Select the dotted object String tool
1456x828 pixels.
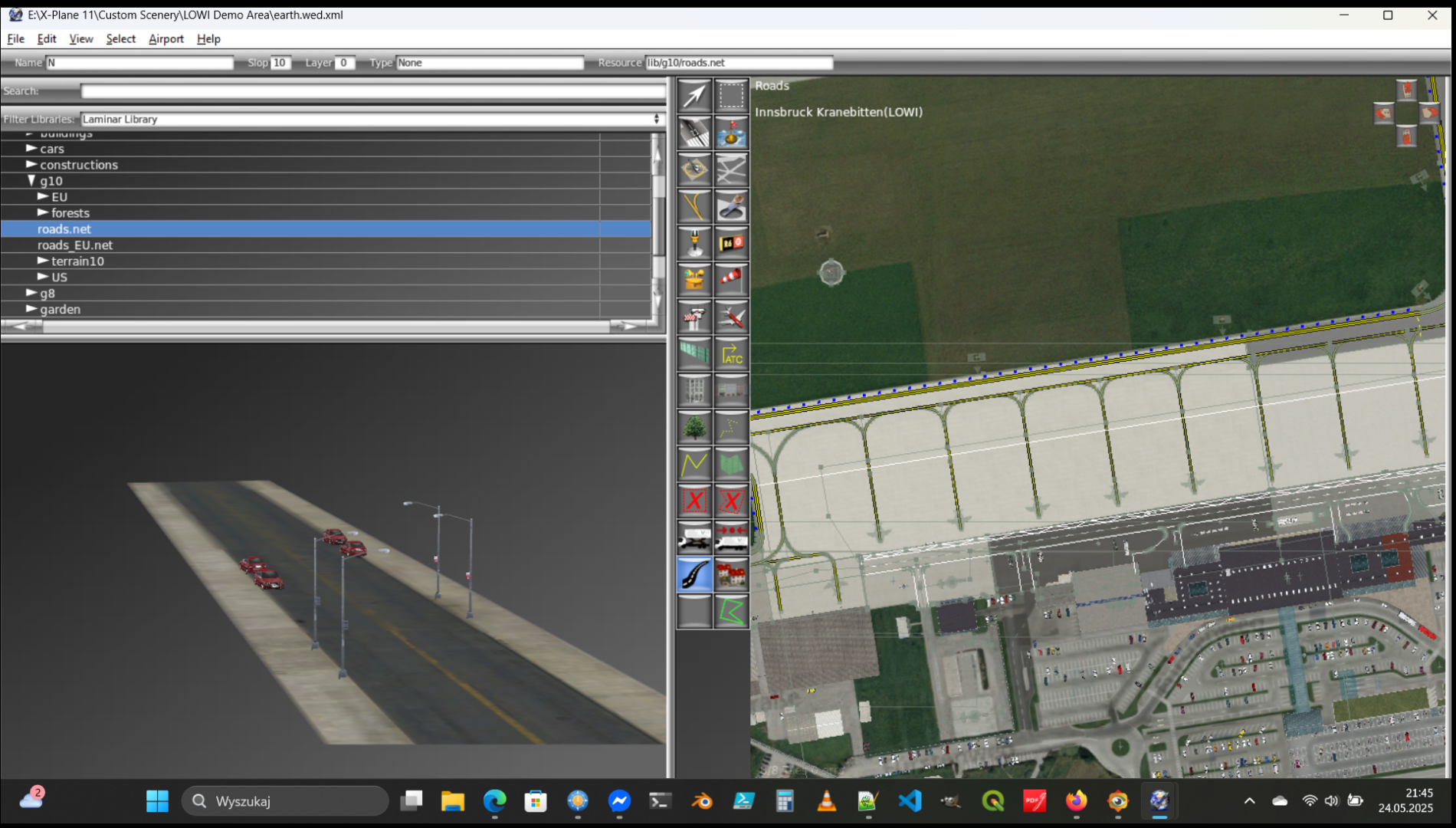tap(731, 427)
